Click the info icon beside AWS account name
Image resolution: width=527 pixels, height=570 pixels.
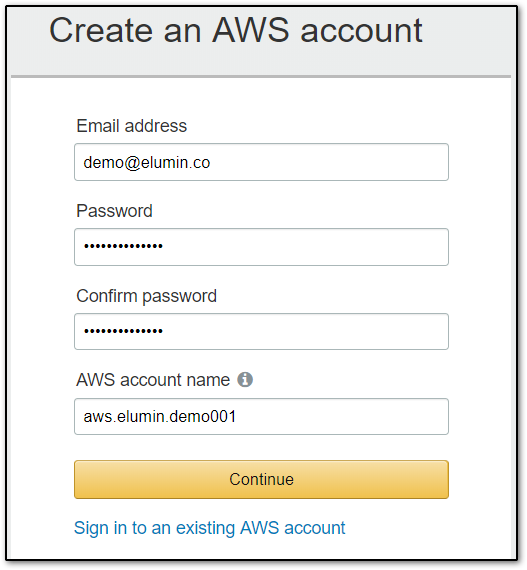point(245,380)
